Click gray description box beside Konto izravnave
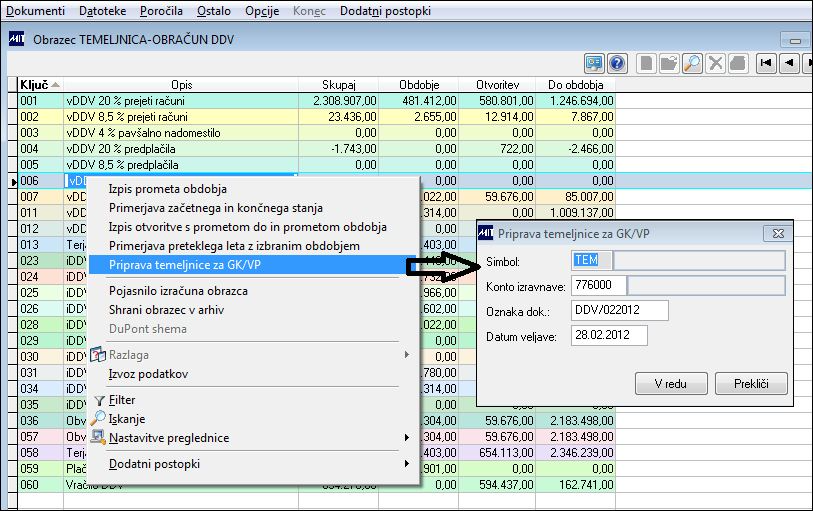Viewport: 813px width, 511px height. tap(706, 285)
